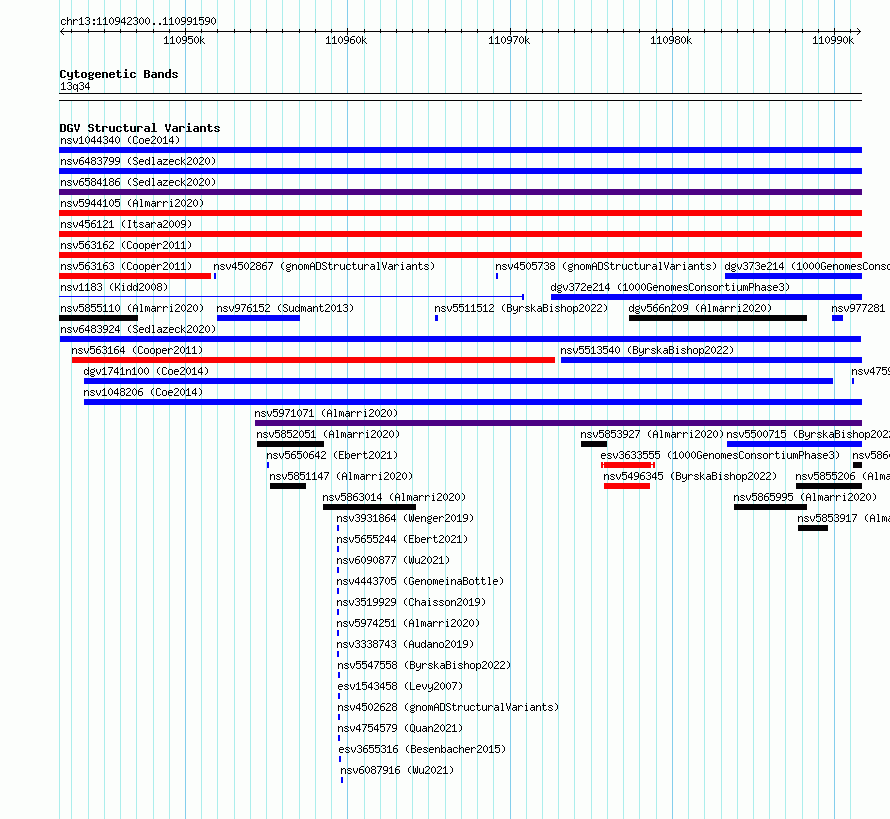Click the DGV Structural Variants track title
Viewport: 890px width, 819px height.
click(x=140, y=128)
